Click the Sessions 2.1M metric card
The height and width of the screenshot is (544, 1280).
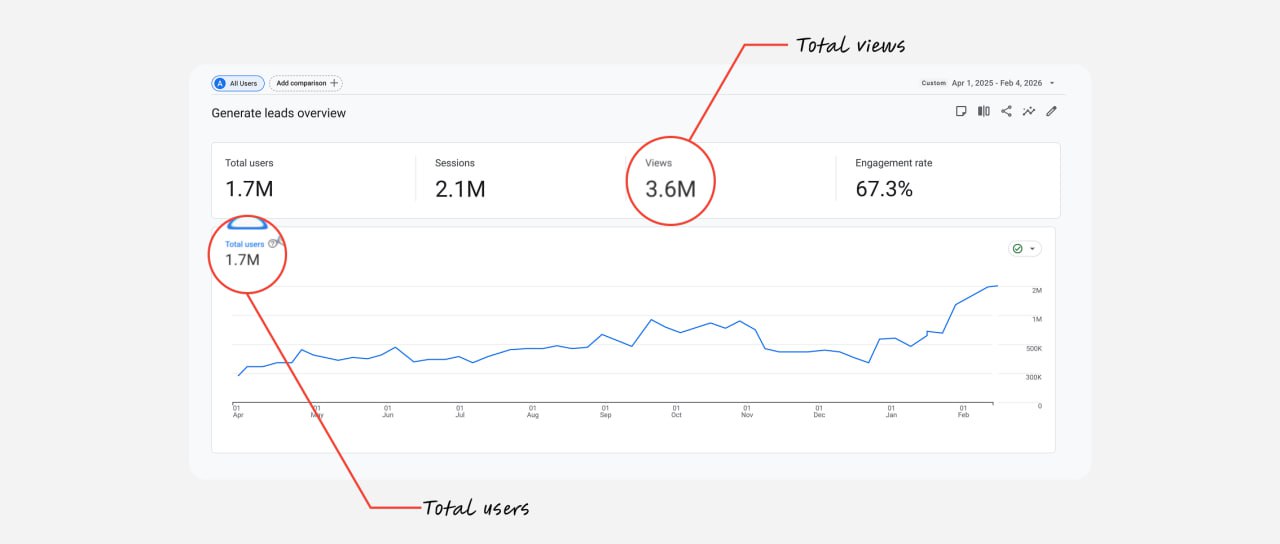520,179
